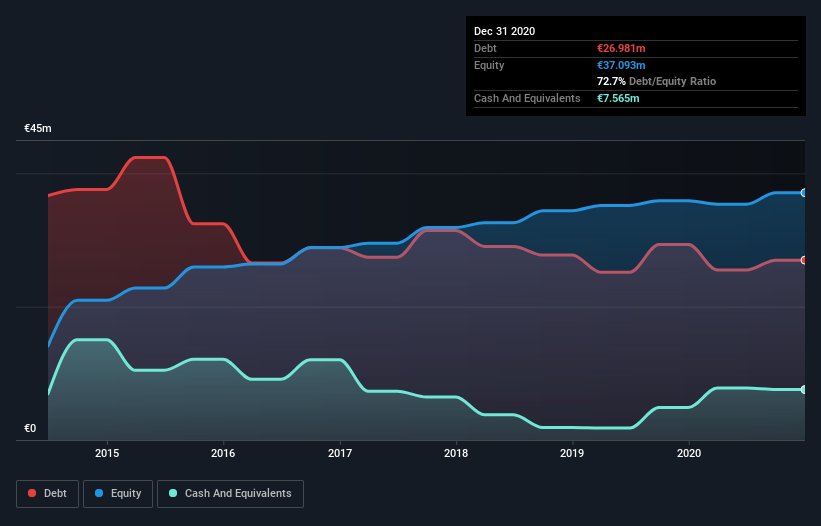The height and width of the screenshot is (526, 821).
Task: Click the €7.565m cash value
Action: point(618,98)
